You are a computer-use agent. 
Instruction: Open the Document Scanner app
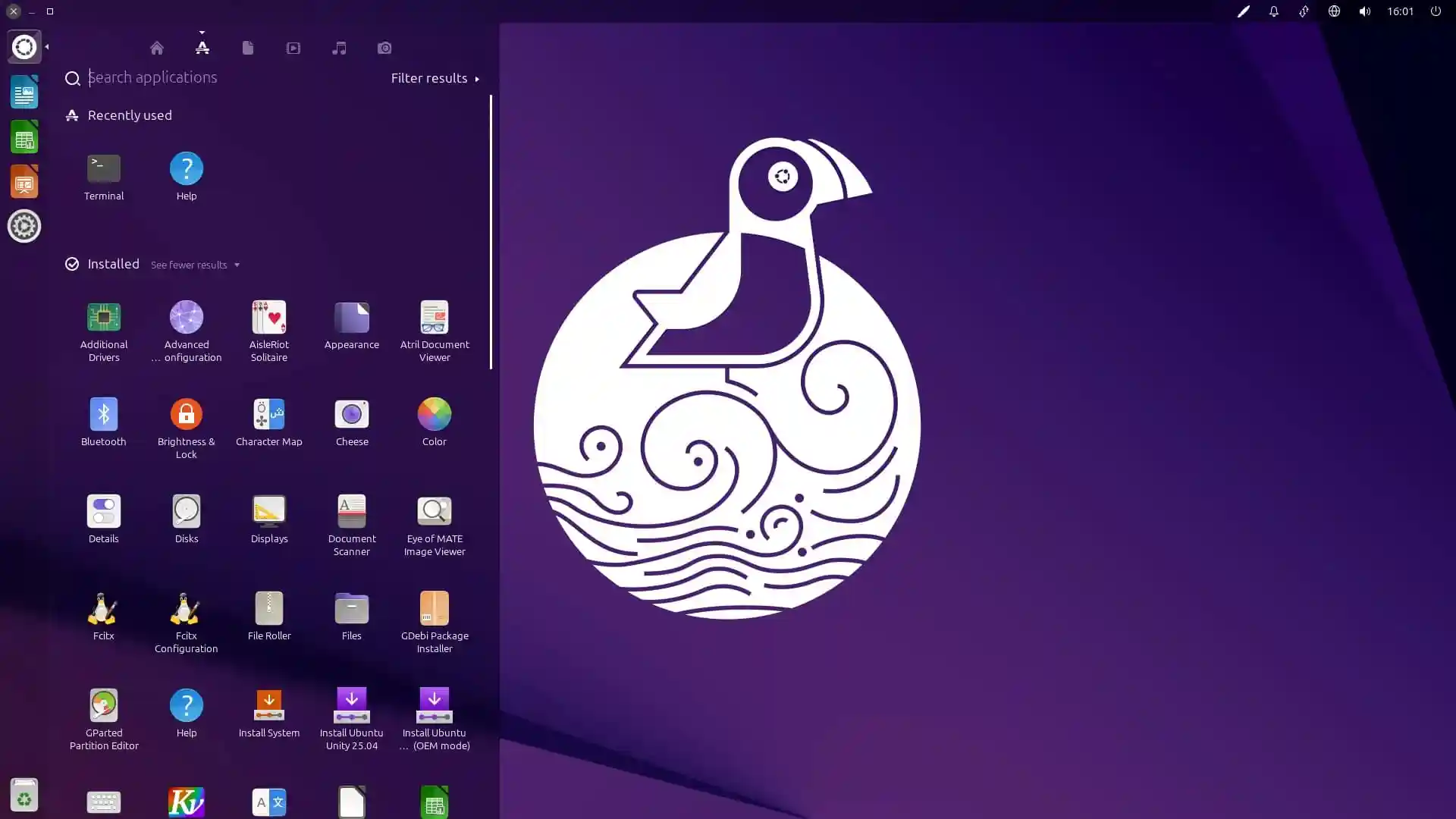[x=351, y=511]
